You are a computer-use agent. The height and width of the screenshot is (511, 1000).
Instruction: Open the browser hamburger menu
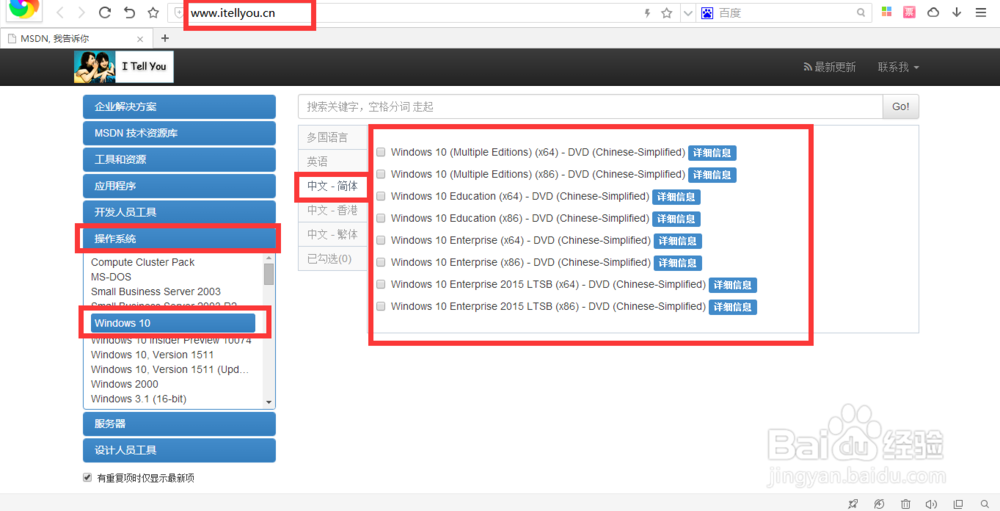[x=981, y=12]
